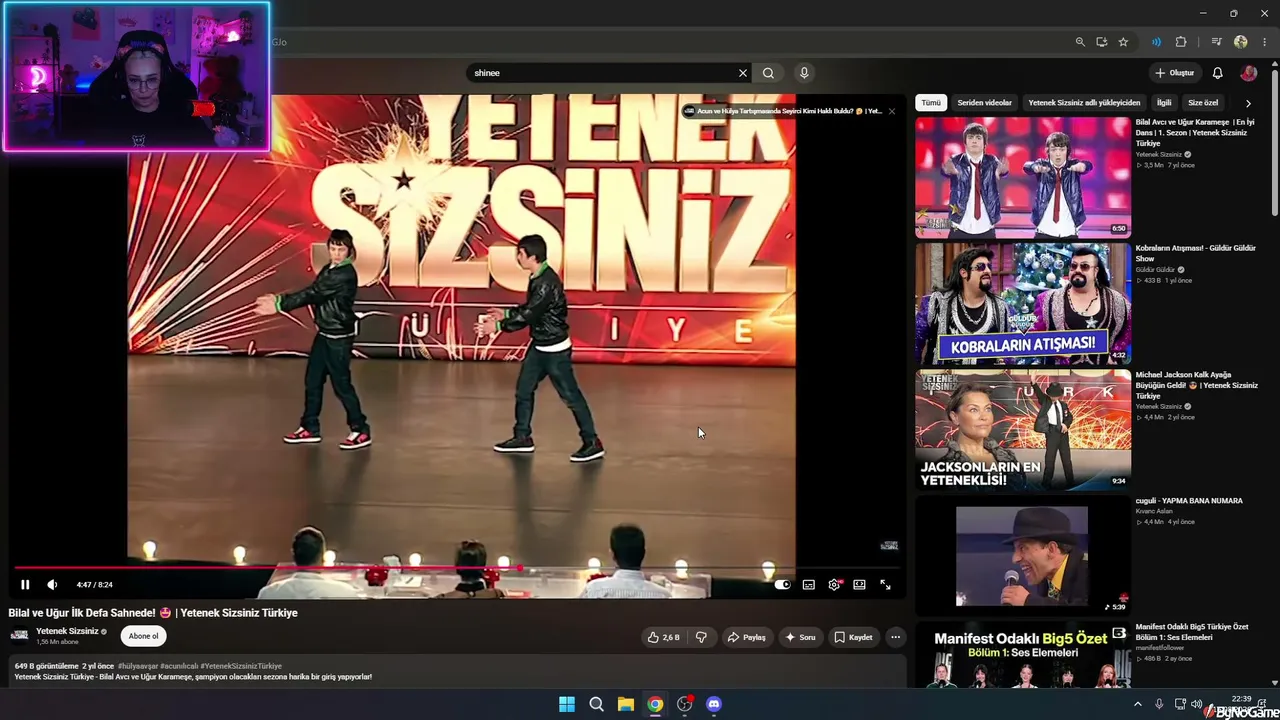Open the media controls icon in Chrome toolbar
The image size is (1280, 720).
1216,42
